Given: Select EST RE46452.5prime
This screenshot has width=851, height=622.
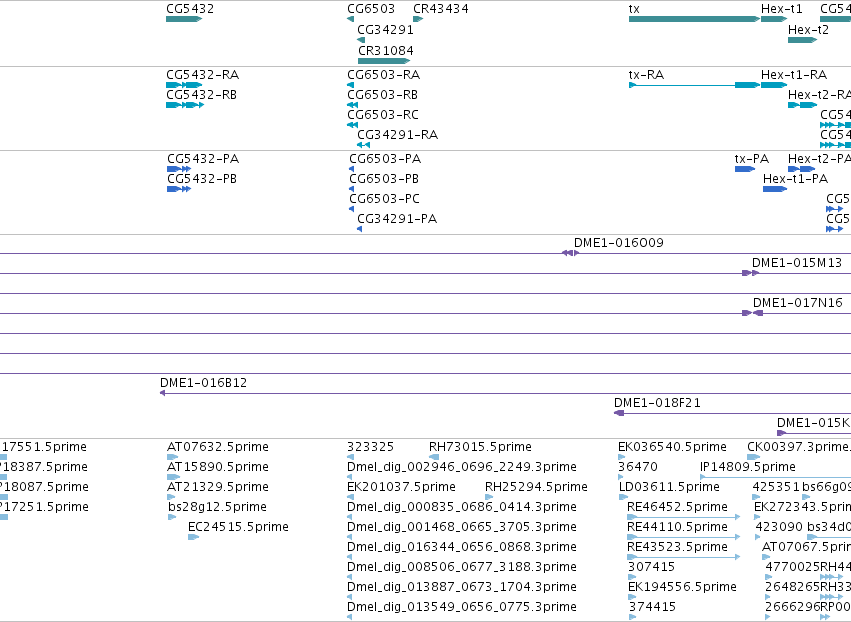Looking at the screenshot, I should (x=677, y=507).
